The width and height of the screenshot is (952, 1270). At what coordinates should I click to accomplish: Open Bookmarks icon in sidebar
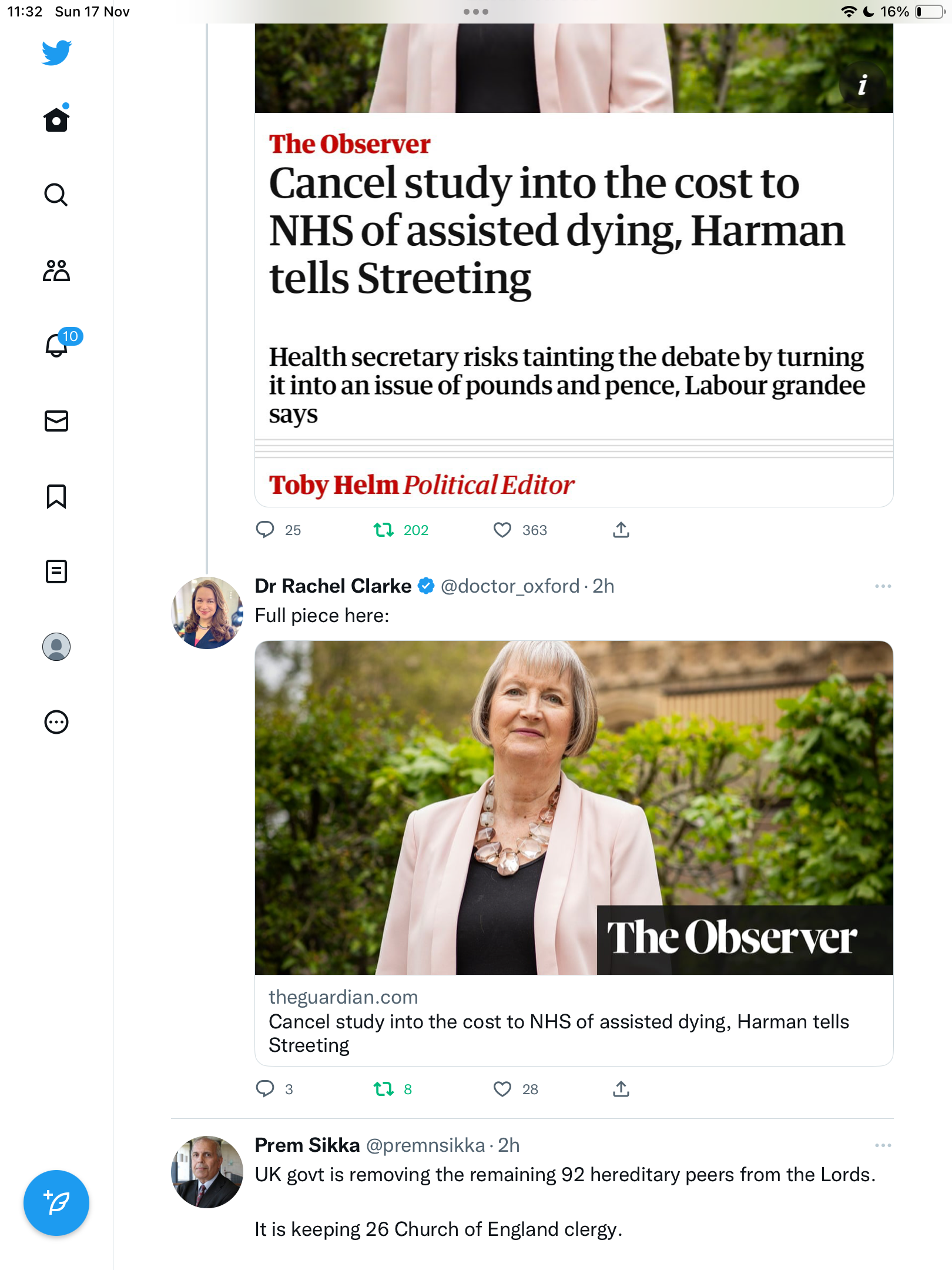coord(56,496)
